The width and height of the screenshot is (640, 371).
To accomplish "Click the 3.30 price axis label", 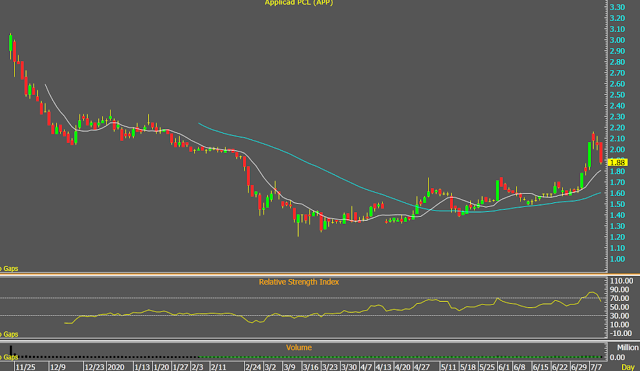I will [x=617, y=7].
